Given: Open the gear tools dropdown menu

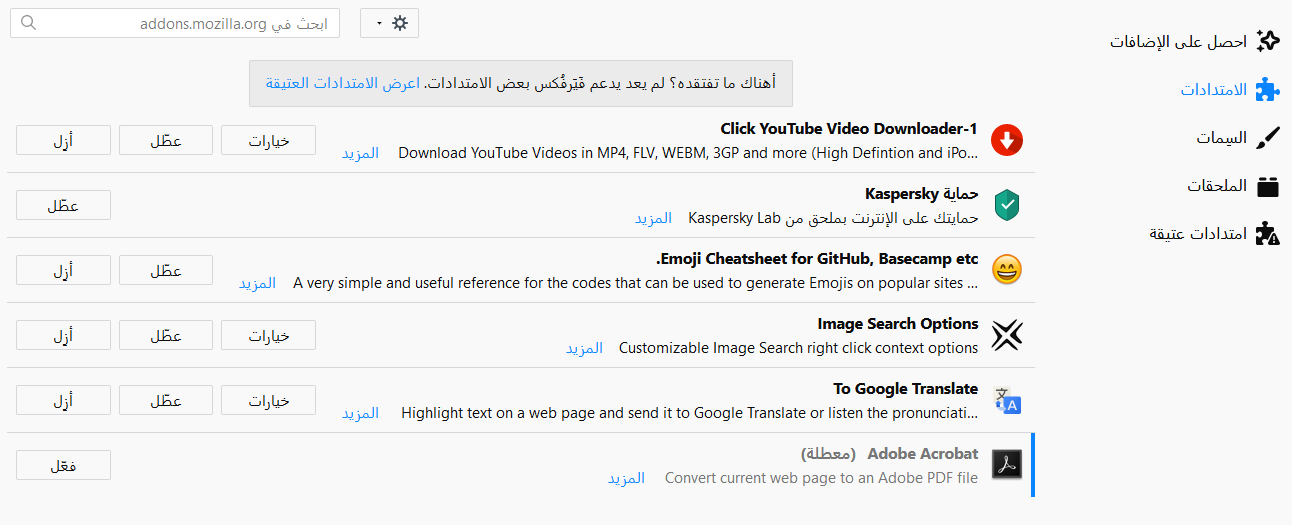Looking at the screenshot, I should tap(389, 24).
